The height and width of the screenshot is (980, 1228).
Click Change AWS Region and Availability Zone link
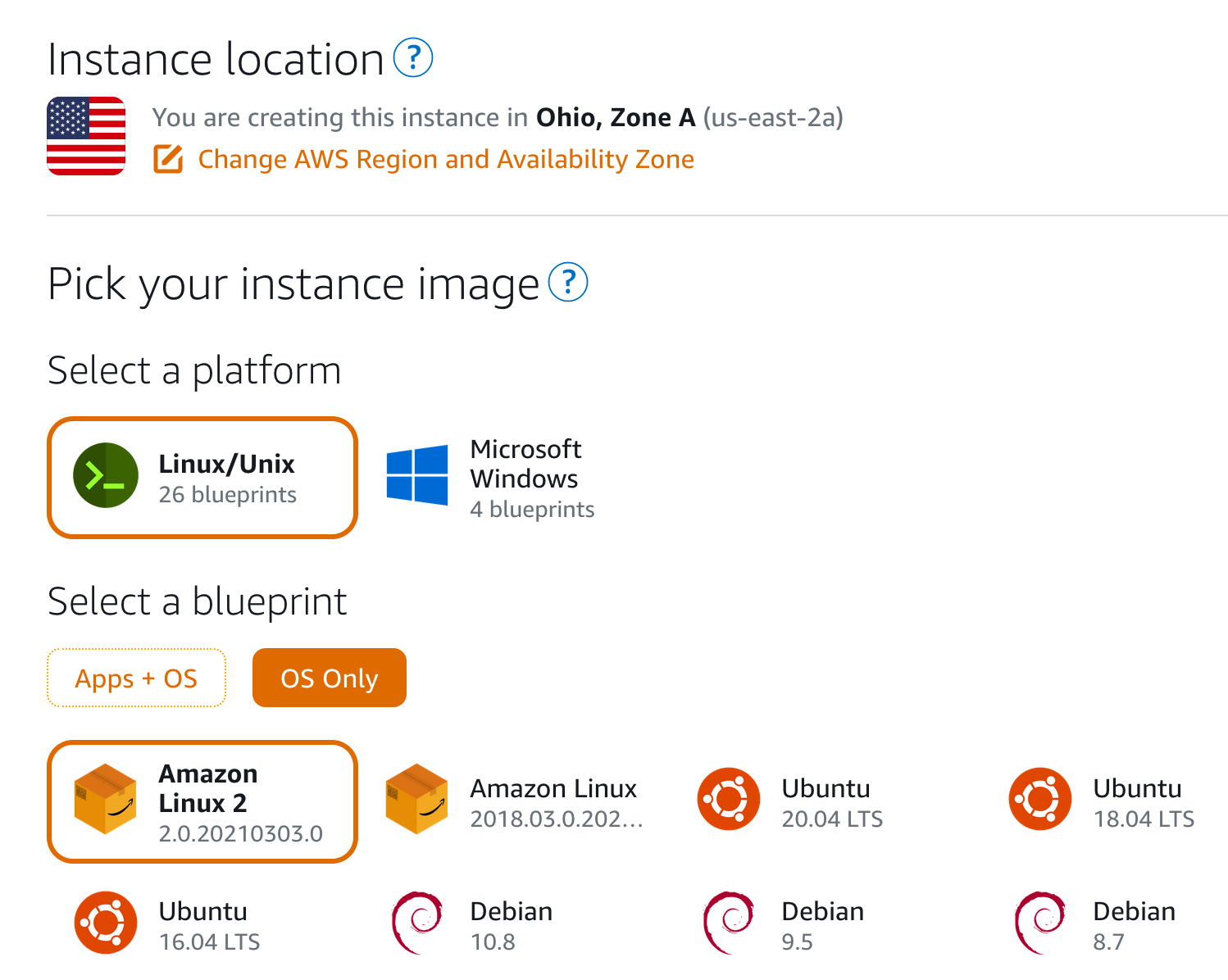pos(446,159)
